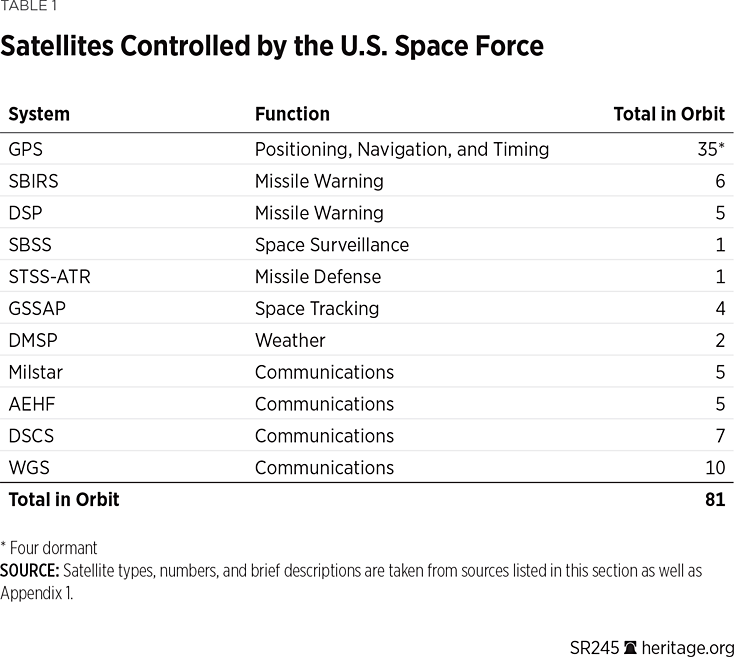Click the "Weather" function cell

[x=289, y=340]
